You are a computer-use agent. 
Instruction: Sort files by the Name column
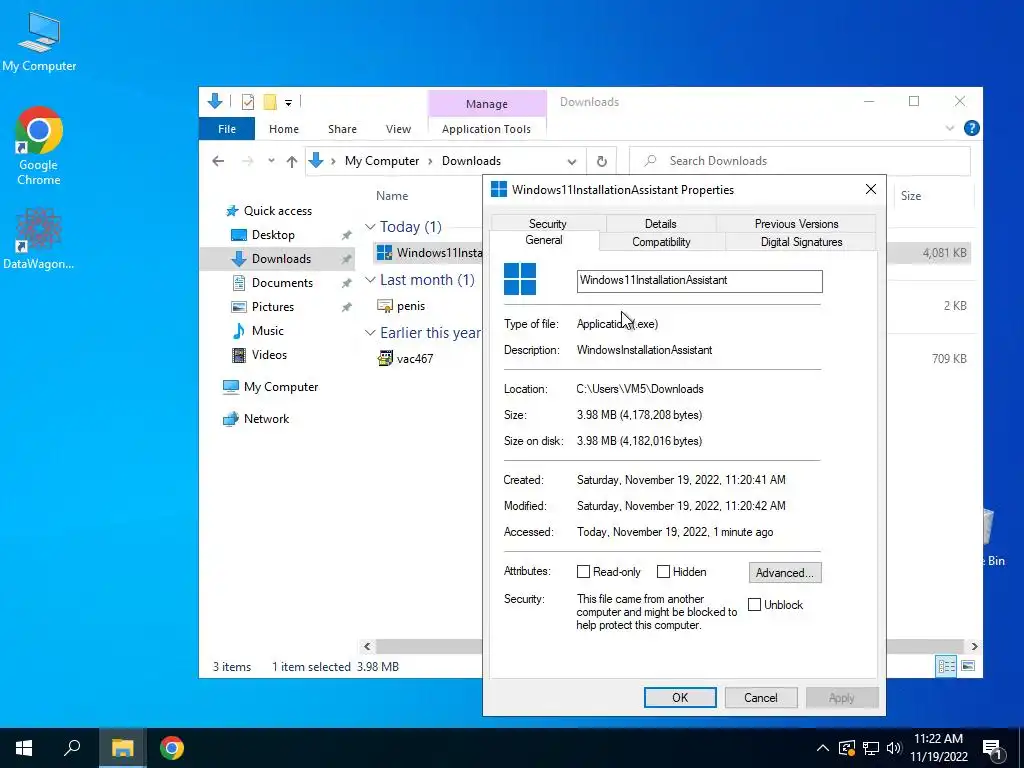(392, 195)
